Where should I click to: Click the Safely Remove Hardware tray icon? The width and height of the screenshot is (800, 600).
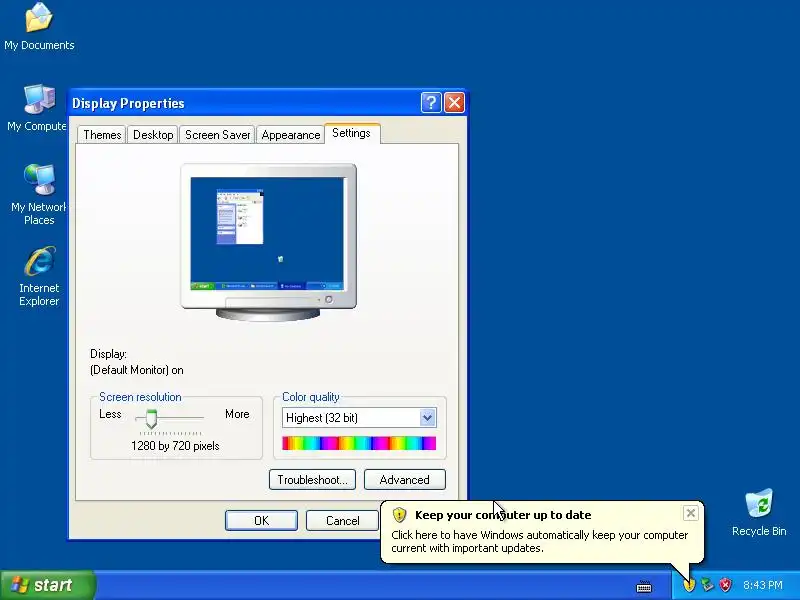click(x=707, y=585)
